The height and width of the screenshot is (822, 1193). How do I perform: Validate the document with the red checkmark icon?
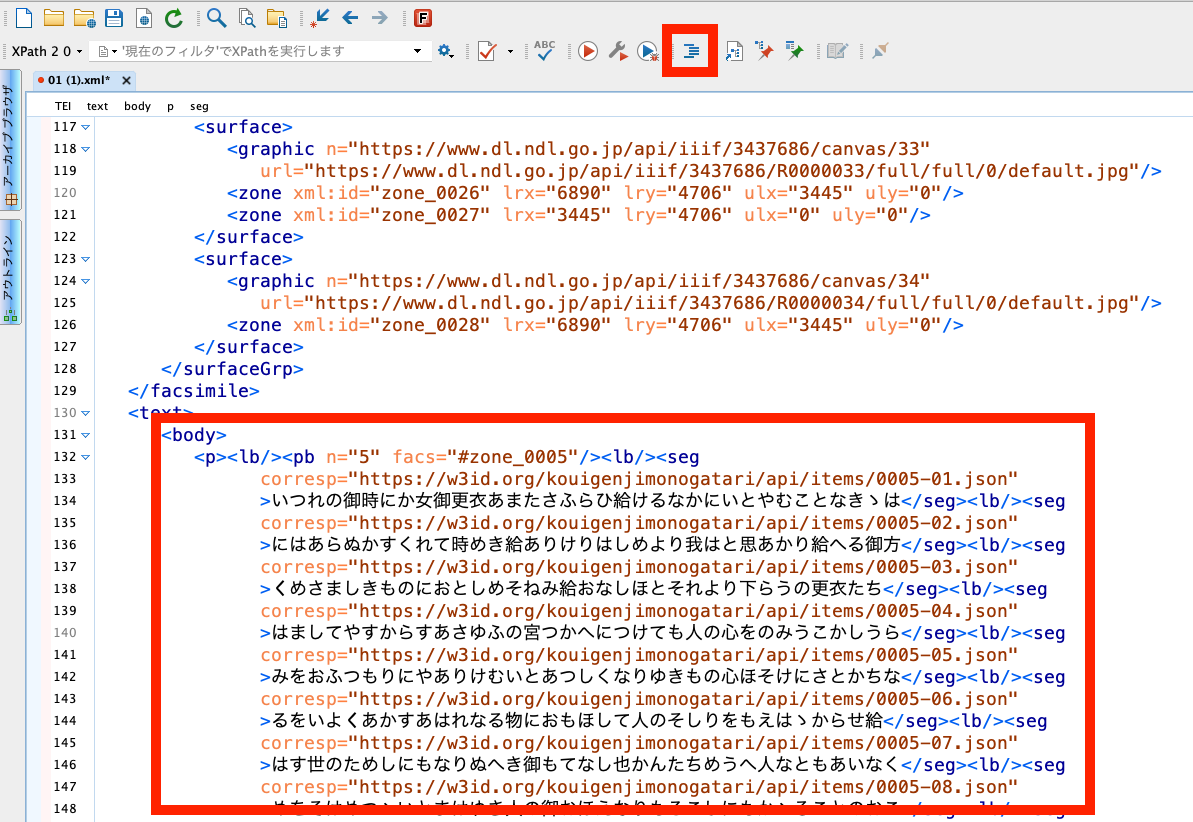[x=487, y=51]
